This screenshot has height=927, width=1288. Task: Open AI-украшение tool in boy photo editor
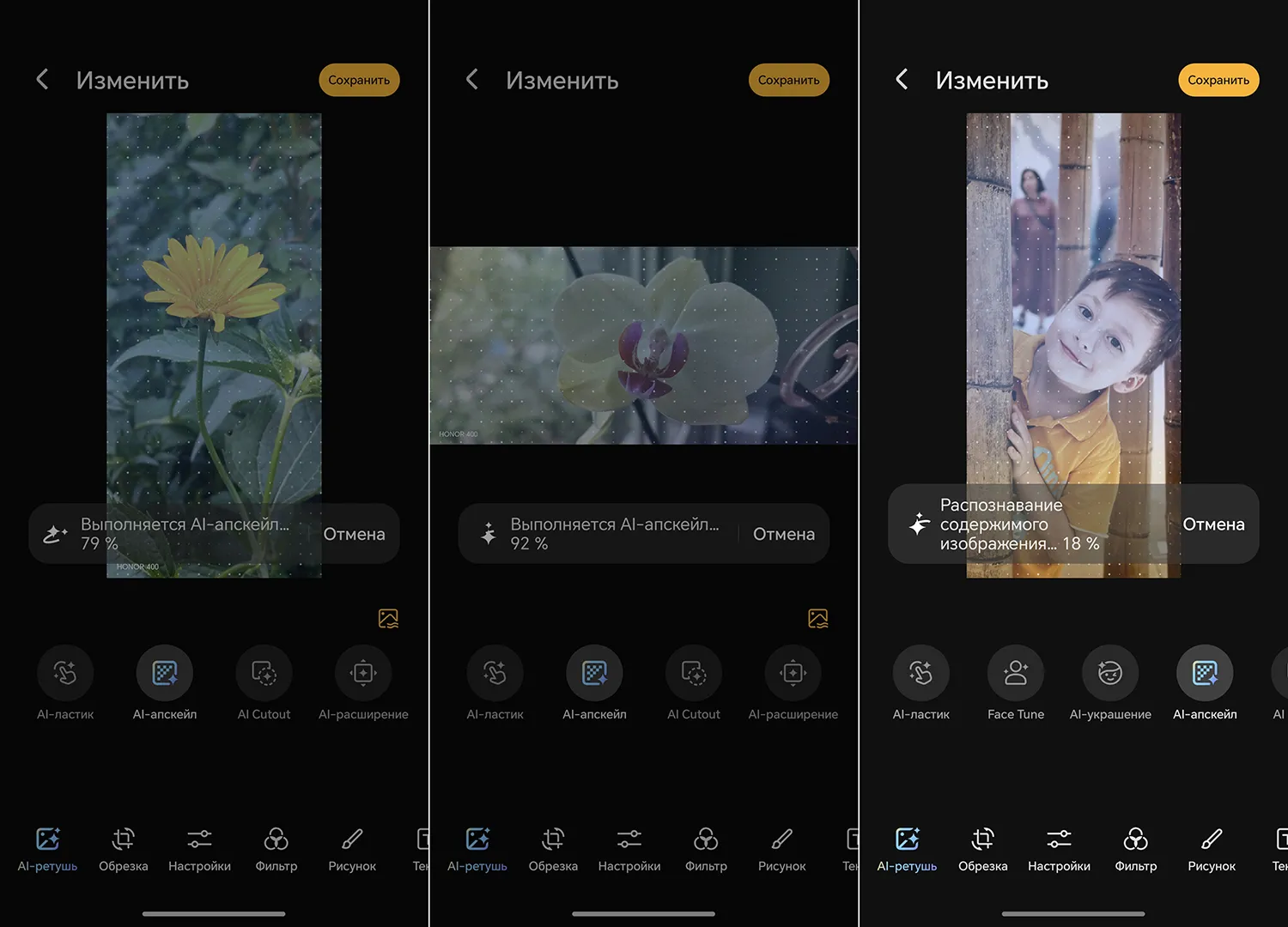1110,673
